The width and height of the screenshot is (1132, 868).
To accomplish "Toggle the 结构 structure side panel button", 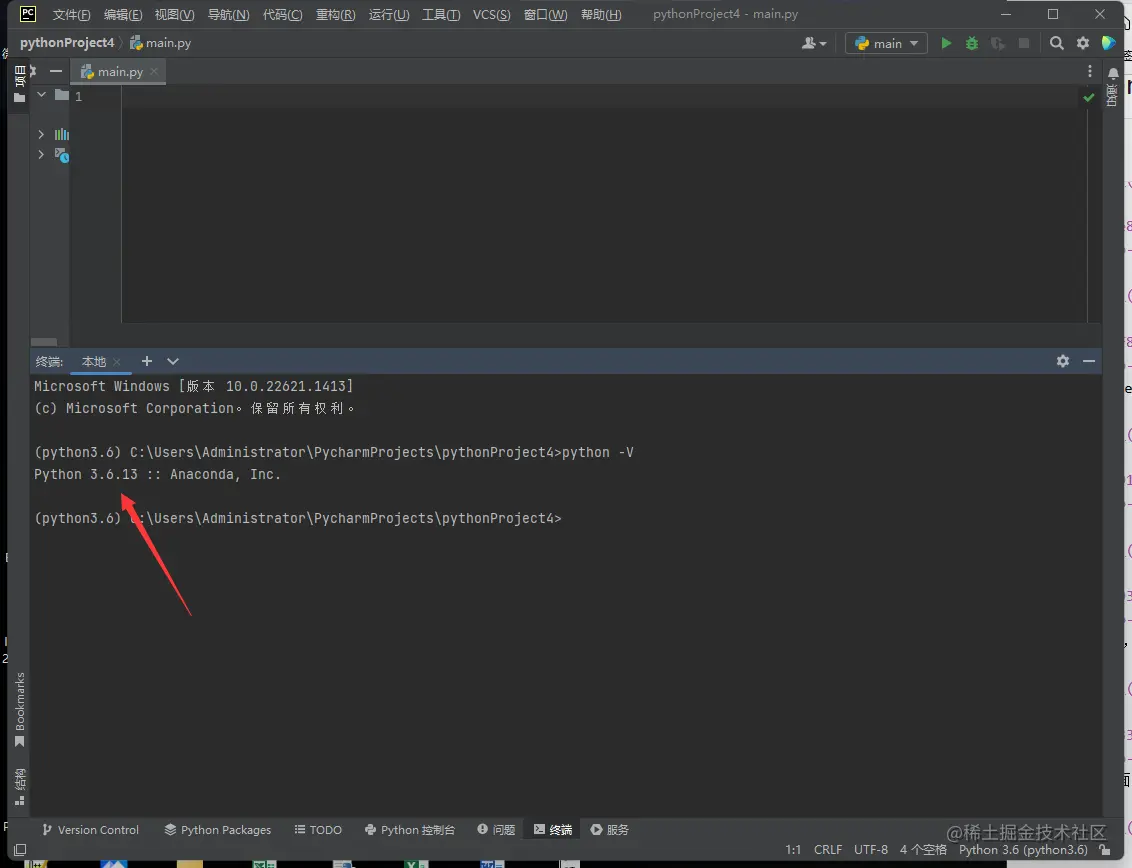I will pos(19,787).
